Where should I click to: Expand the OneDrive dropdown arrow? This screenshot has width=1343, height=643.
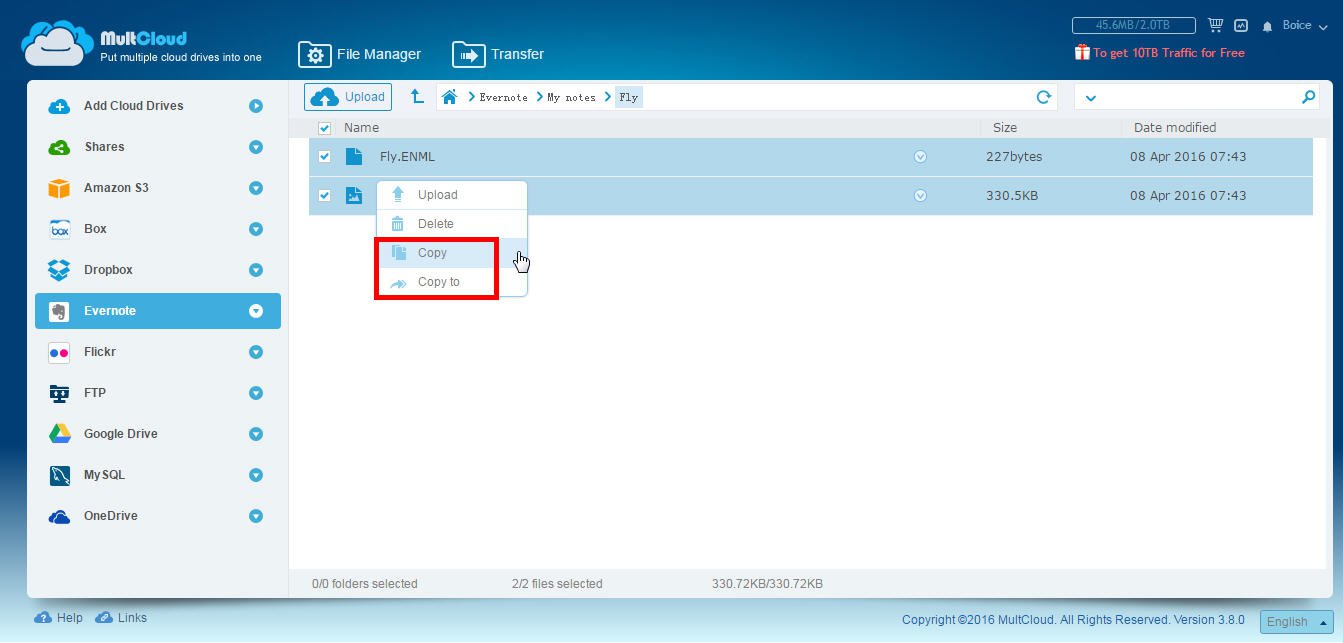click(x=256, y=516)
